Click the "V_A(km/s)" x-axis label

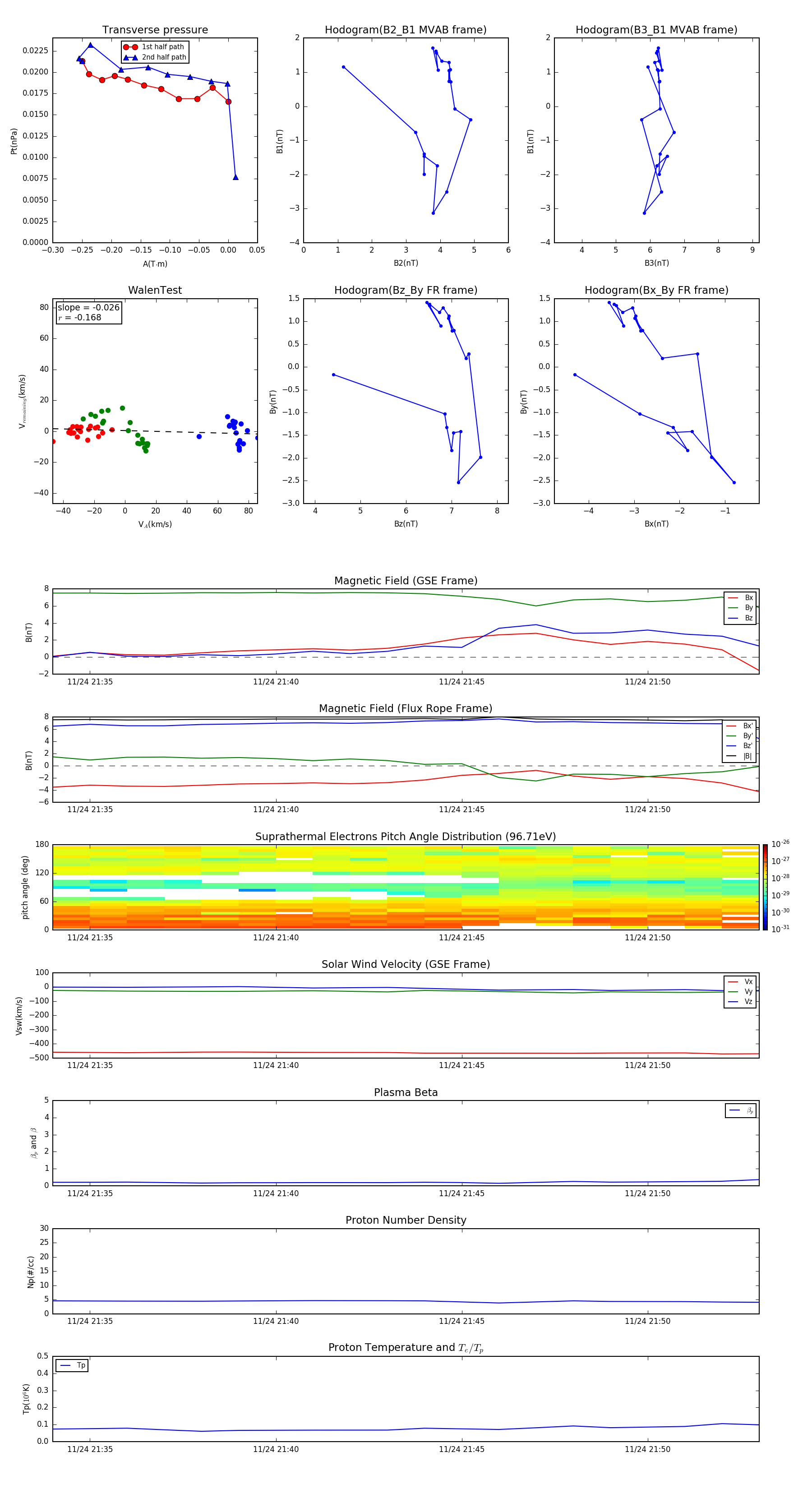pos(155,524)
